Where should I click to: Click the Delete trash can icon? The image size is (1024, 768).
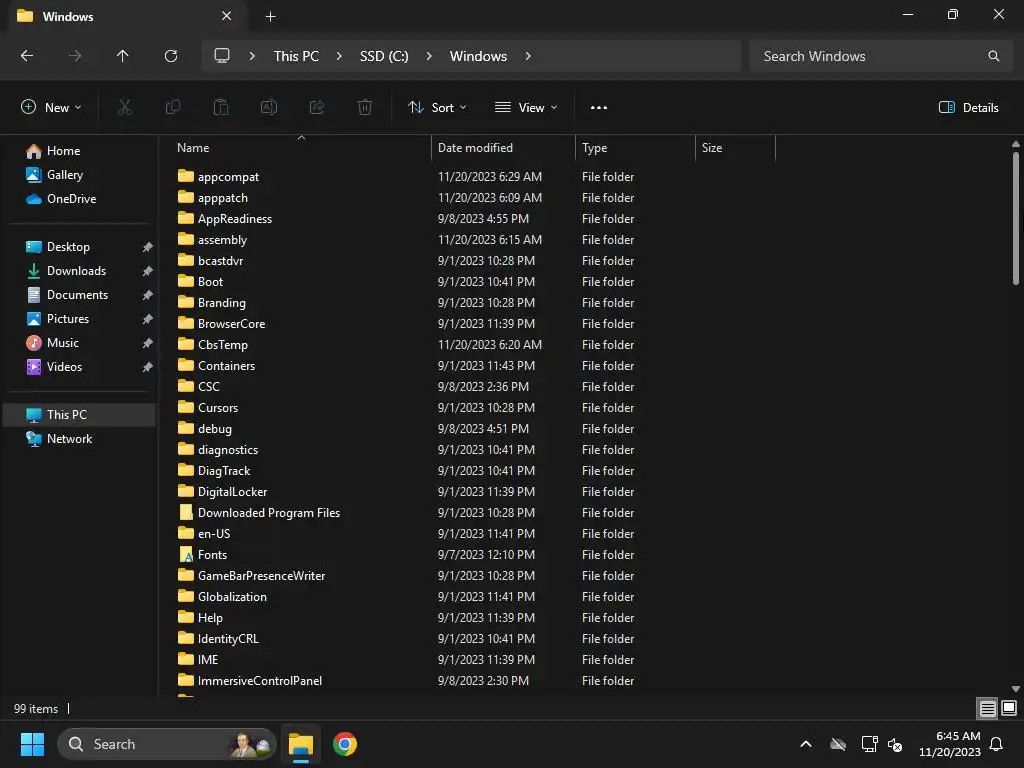pyautogui.click(x=365, y=107)
